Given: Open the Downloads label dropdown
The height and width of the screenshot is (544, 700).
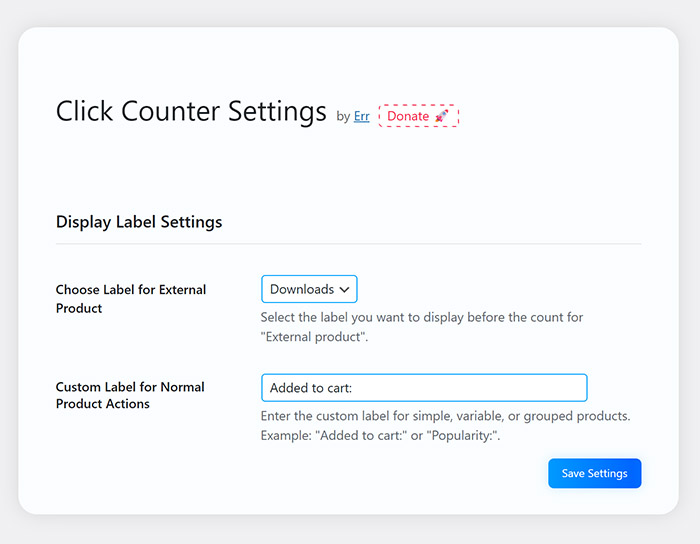Looking at the screenshot, I should pos(308,289).
